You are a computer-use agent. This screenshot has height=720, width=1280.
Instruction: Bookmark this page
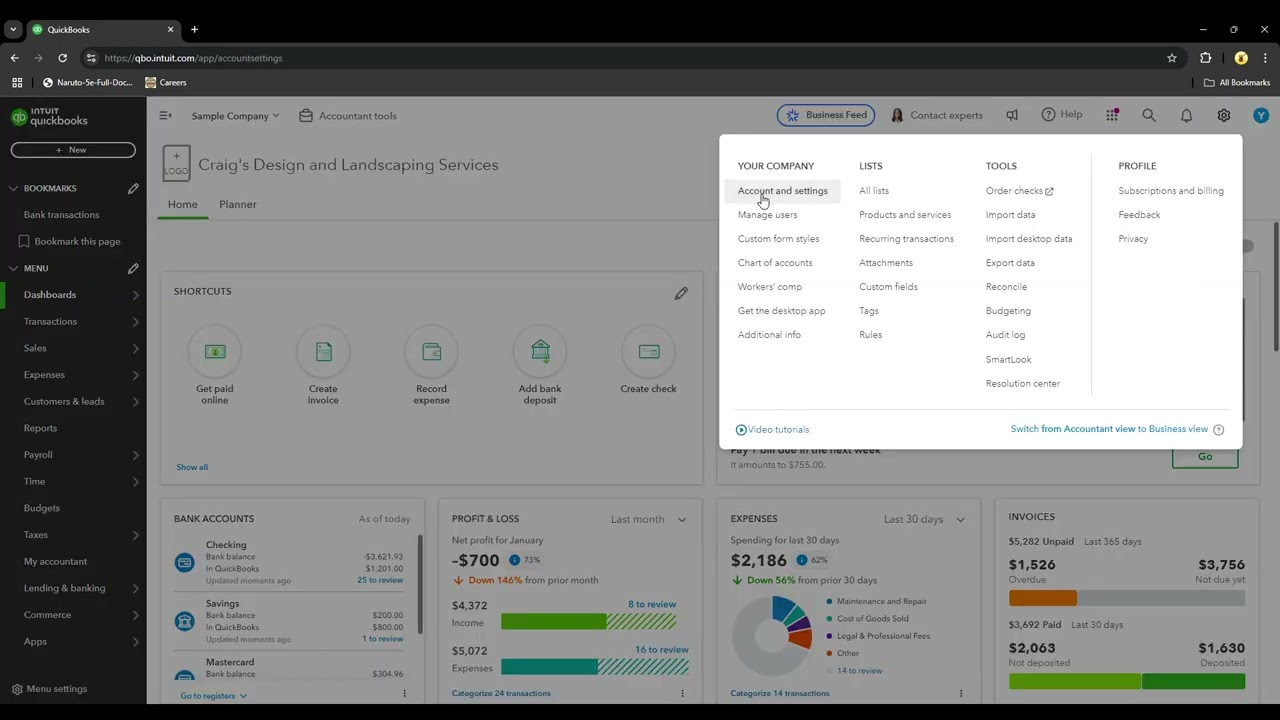click(x=70, y=241)
